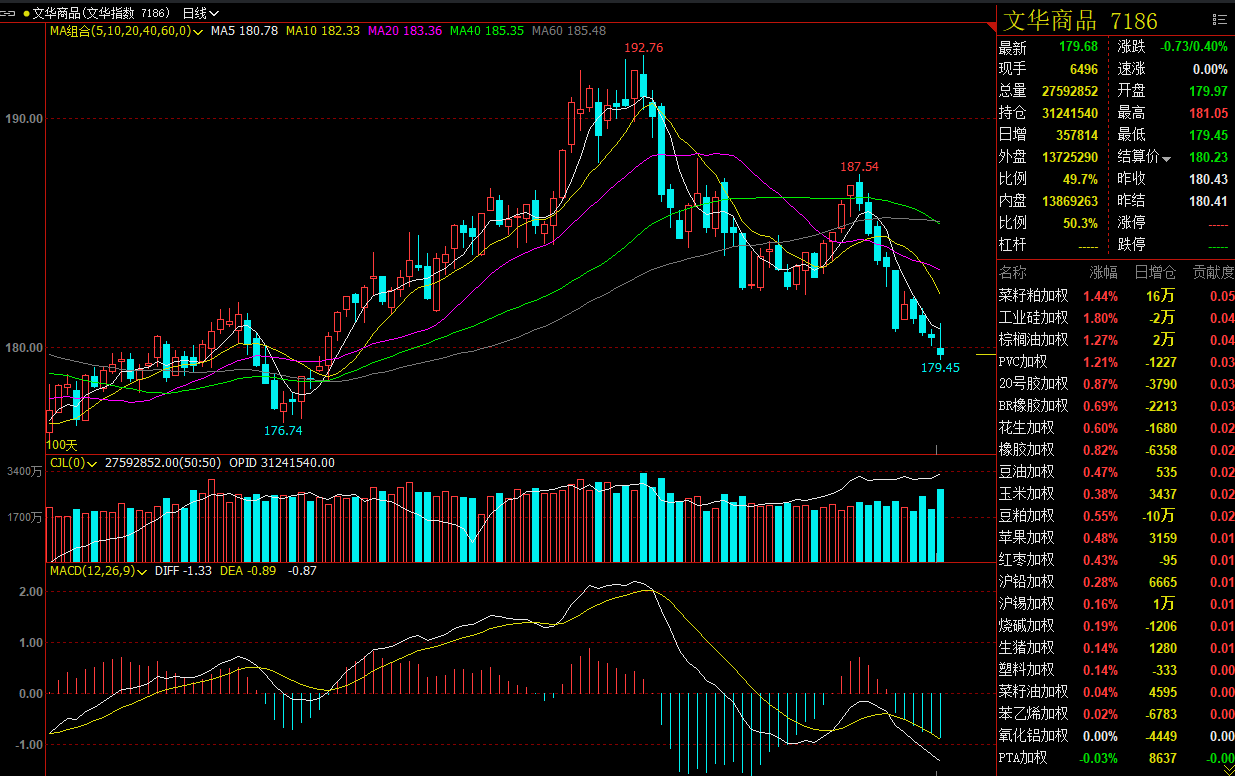Click the 179.45 latest low marker

point(940,367)
